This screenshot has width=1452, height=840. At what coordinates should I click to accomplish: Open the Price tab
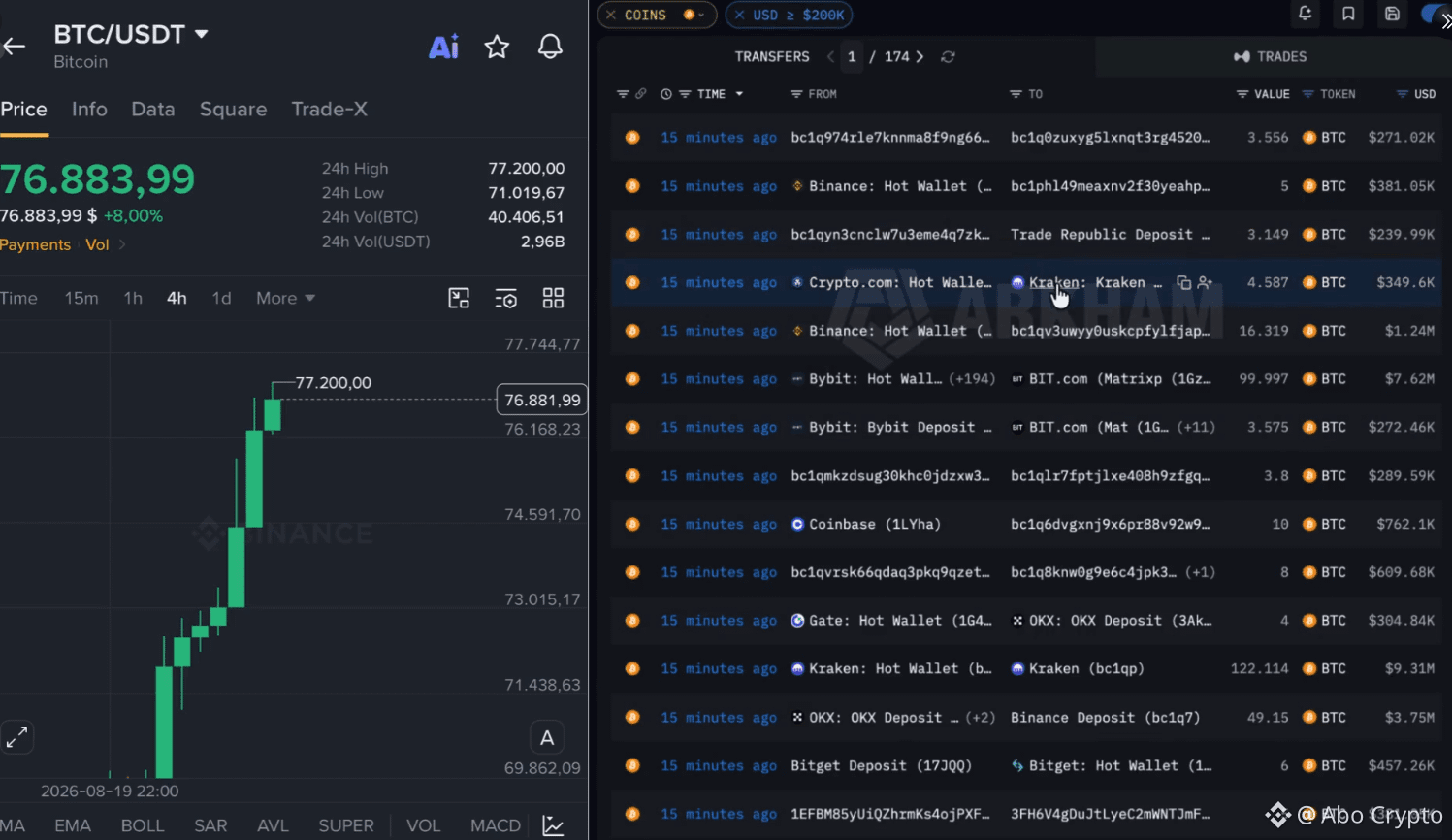coord(23,109)
